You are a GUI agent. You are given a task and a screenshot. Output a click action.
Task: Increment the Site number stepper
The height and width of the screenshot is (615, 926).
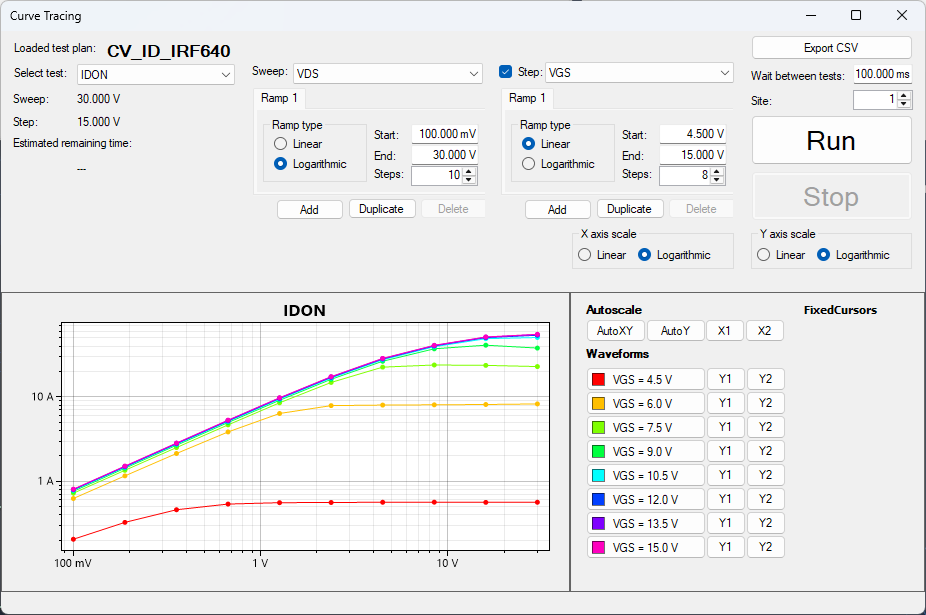pyautogui.click(x=904, y=96)
